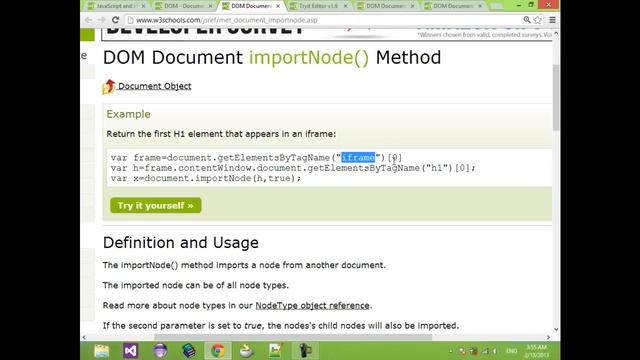Switch to the fifth tab titled DOM Document
The height and width of the screenshot is (360, 640).
pyautogui.click(x=384, y=6)
